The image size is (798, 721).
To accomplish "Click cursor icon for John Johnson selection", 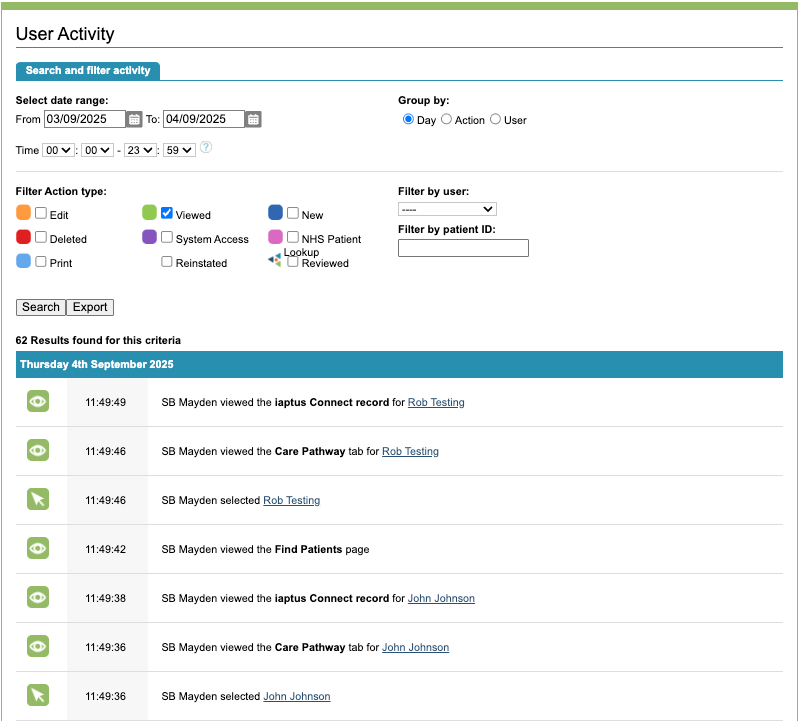I will pos(38,696).
